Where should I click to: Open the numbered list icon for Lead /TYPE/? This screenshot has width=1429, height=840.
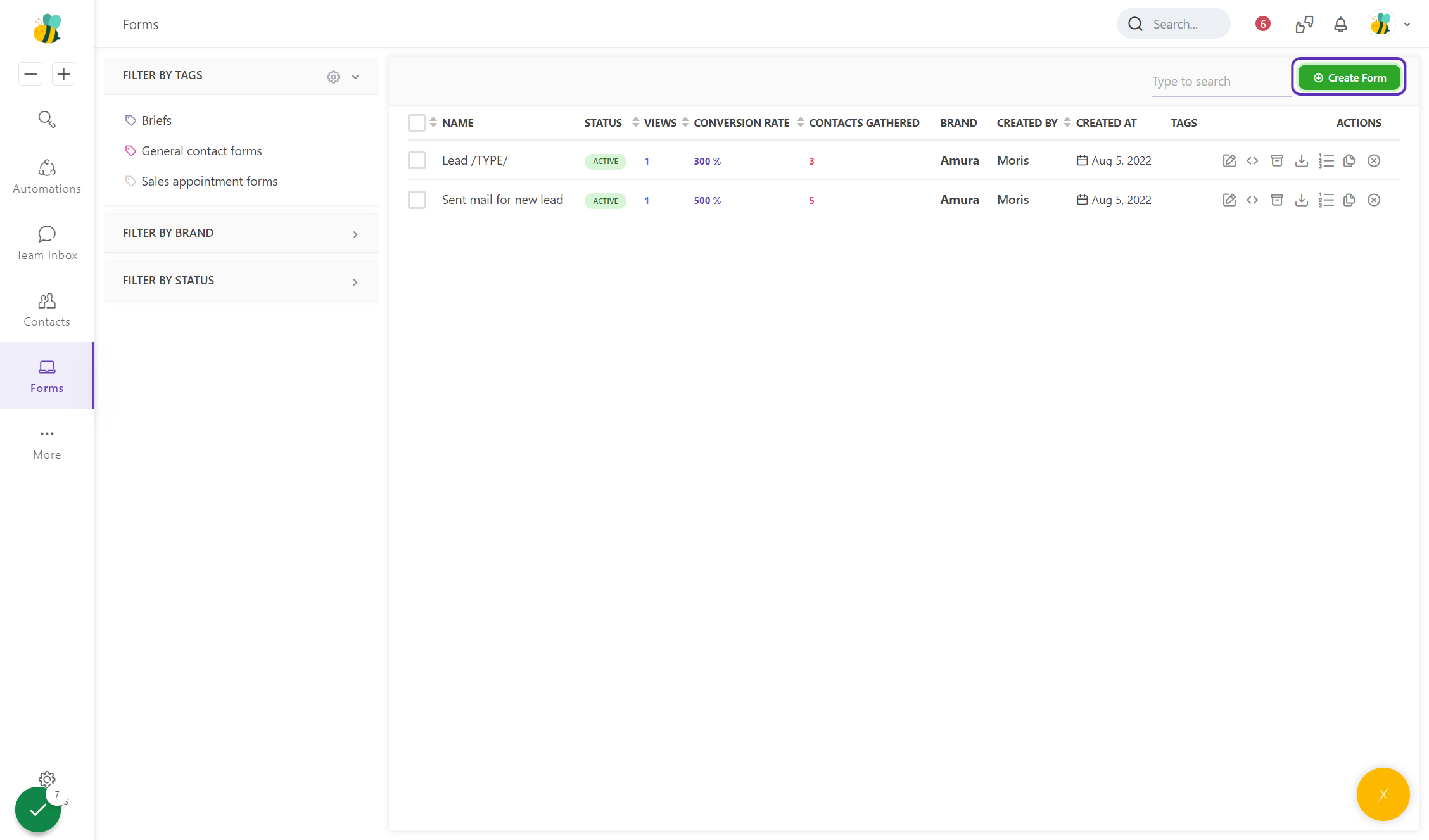click(1326, 161)
